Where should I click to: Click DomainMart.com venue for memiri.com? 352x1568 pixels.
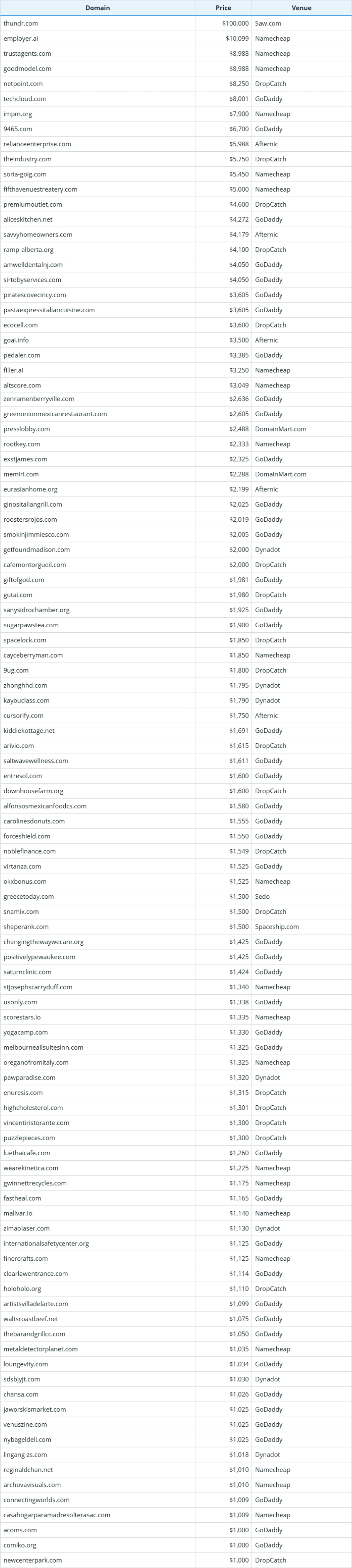281,474
